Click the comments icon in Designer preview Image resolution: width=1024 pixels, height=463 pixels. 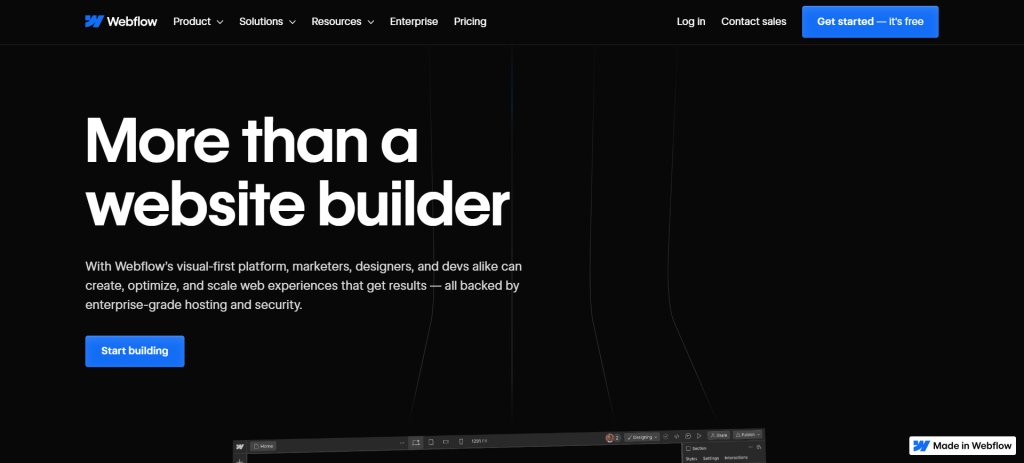(x=688, y=436)
